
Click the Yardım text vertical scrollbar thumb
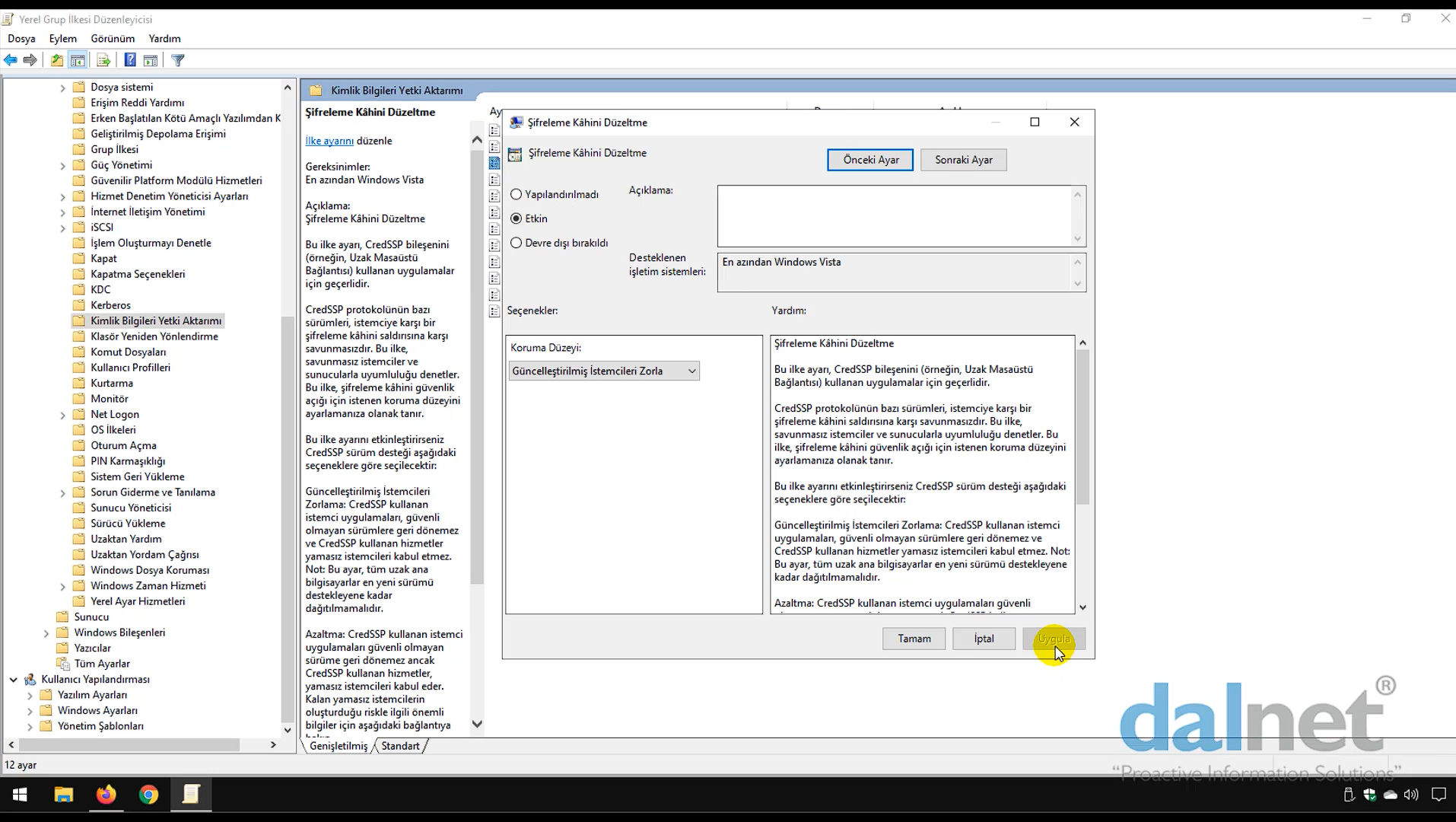point(1082,426)
